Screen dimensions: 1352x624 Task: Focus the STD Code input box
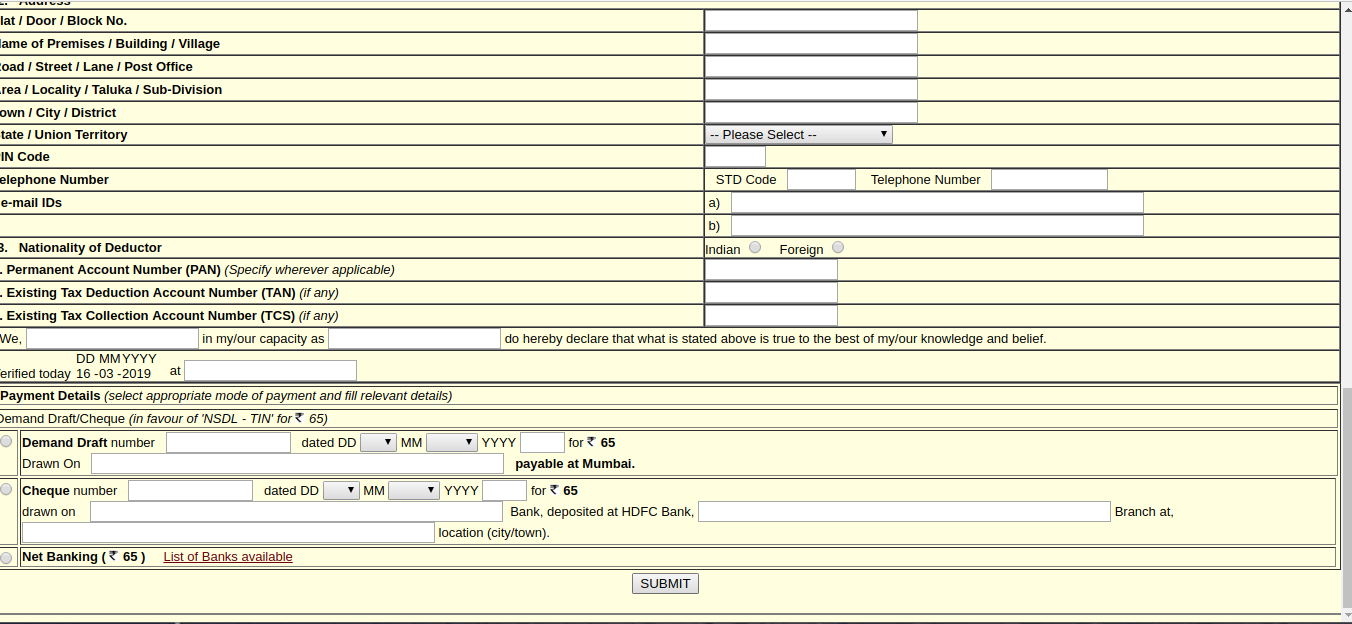click(x=821, y=180)
